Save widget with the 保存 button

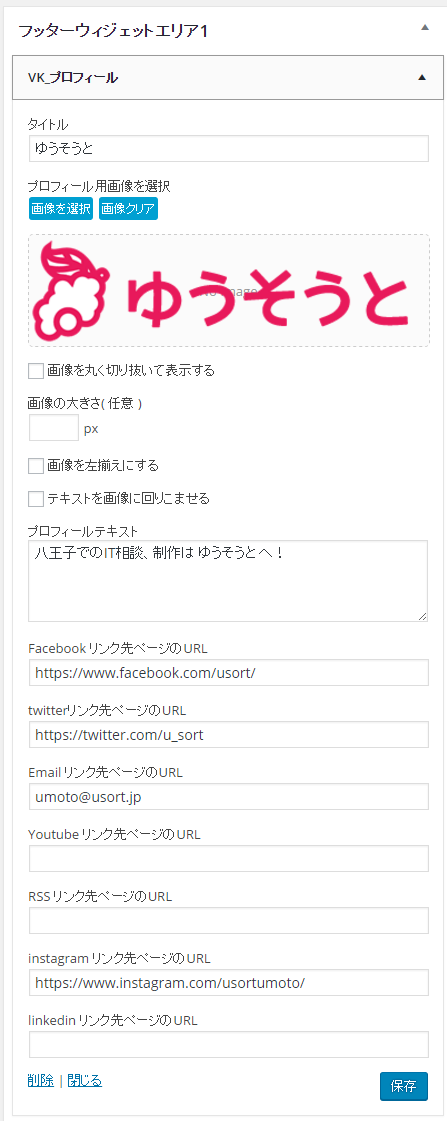click(404, 1086)
